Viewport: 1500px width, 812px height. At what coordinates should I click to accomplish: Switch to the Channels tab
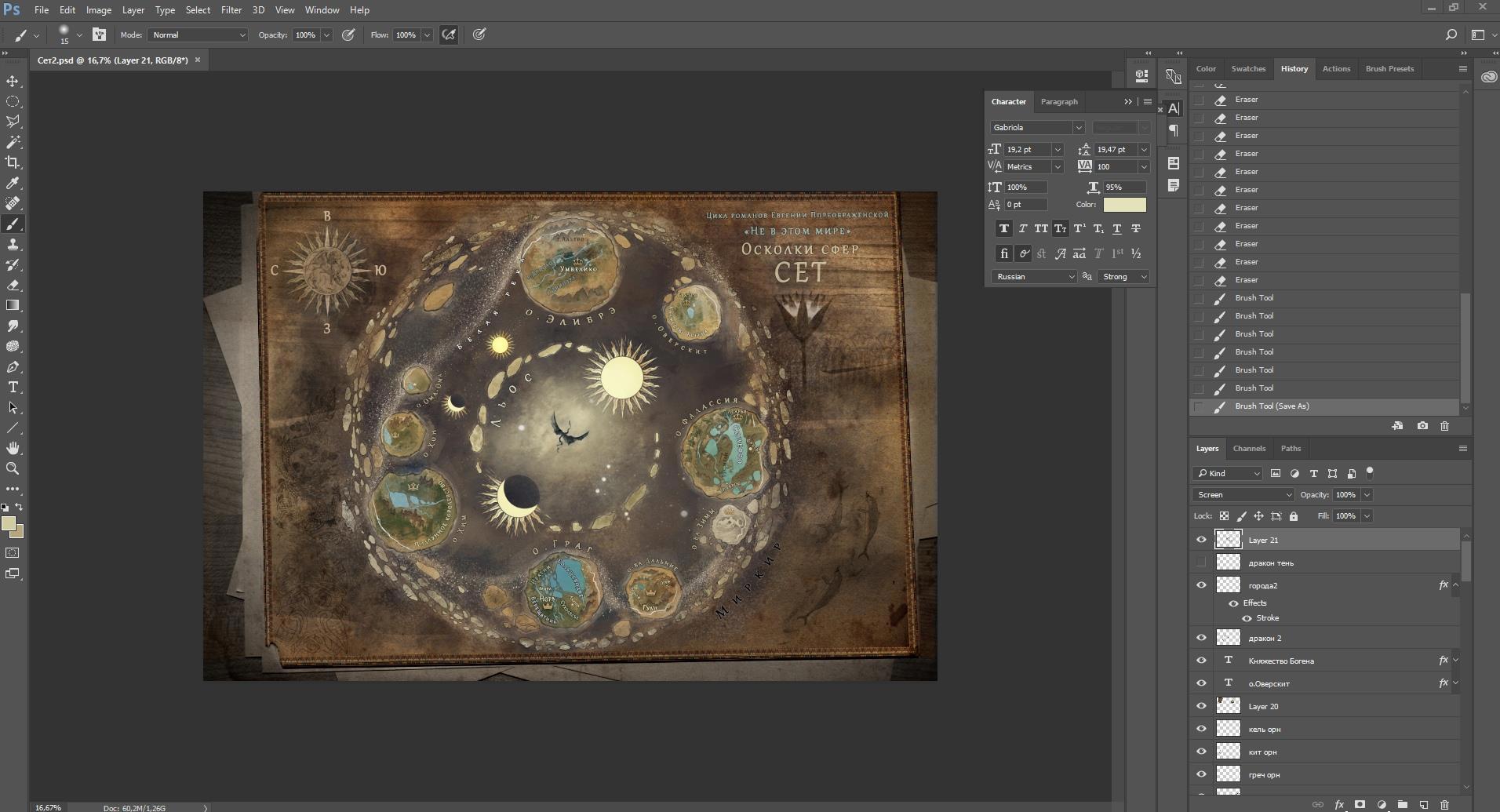tap(1249, 449)
